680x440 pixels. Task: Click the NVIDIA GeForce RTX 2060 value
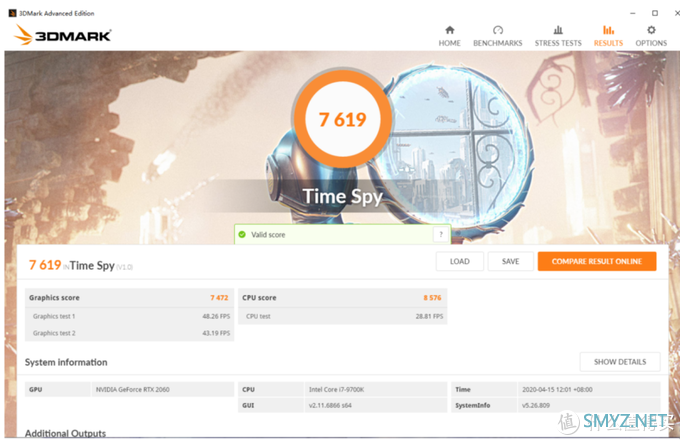pyautogui.click(x=133, y=390)
